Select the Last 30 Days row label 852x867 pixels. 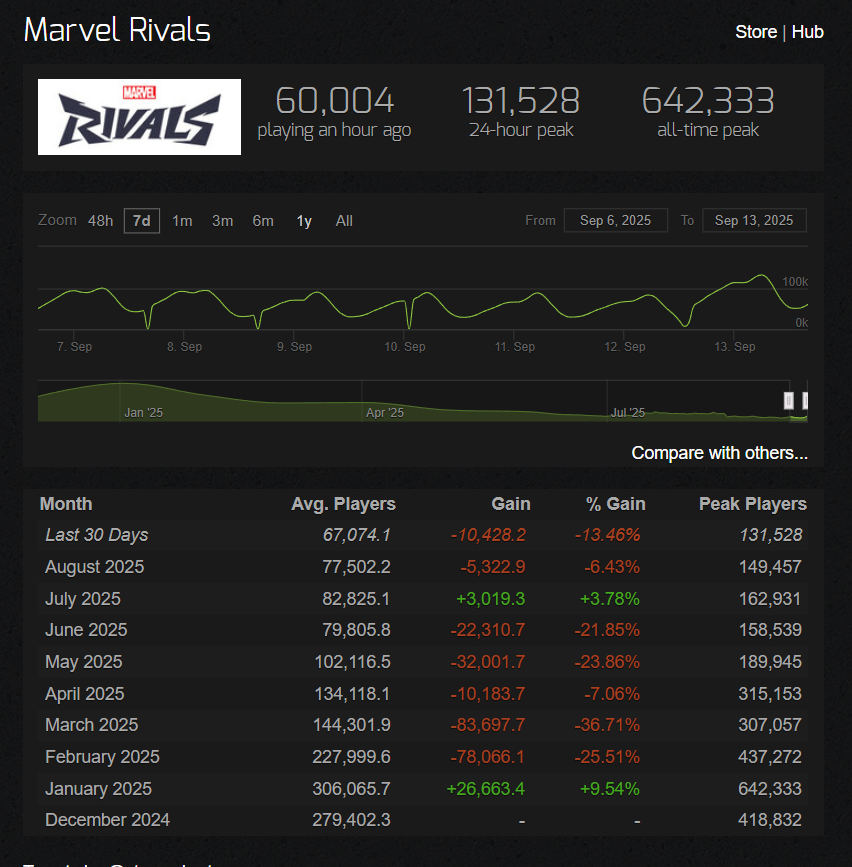pos(97,535)
